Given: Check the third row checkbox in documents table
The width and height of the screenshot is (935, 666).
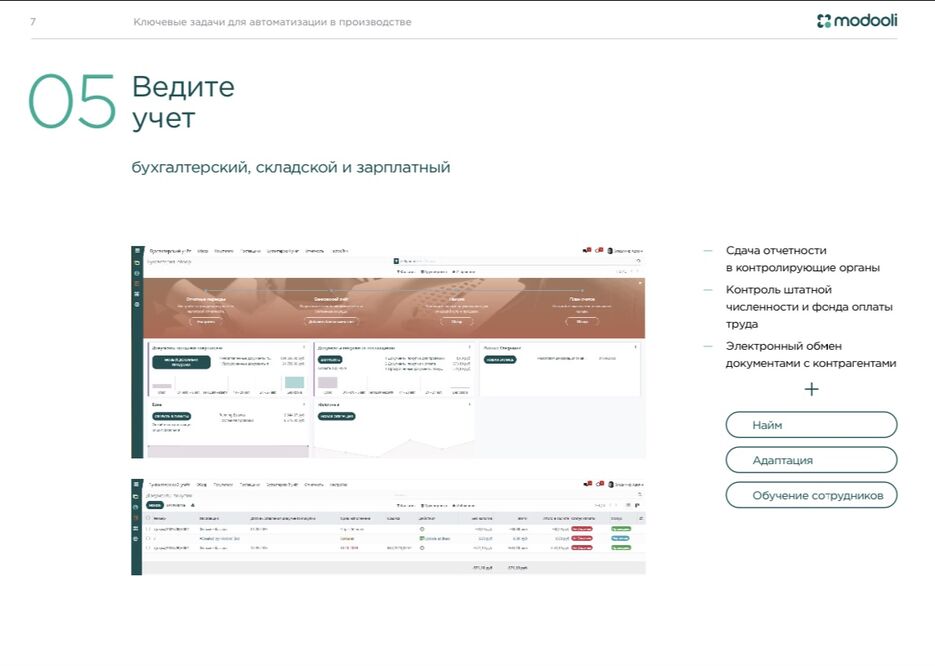Looking at the screenshot, I should [150, 548].
